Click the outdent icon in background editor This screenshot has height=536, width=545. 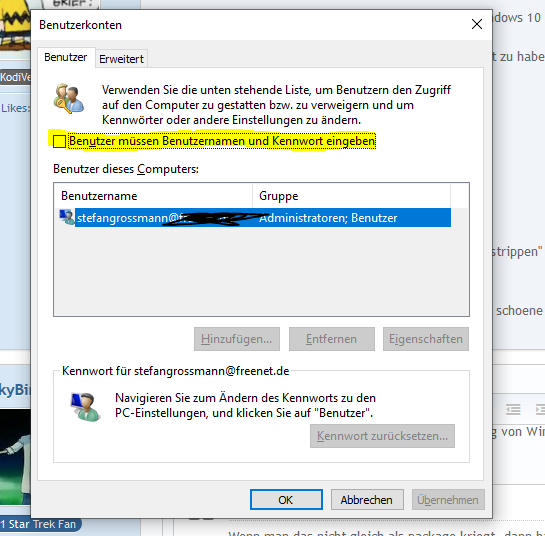(x=513, y=409)
